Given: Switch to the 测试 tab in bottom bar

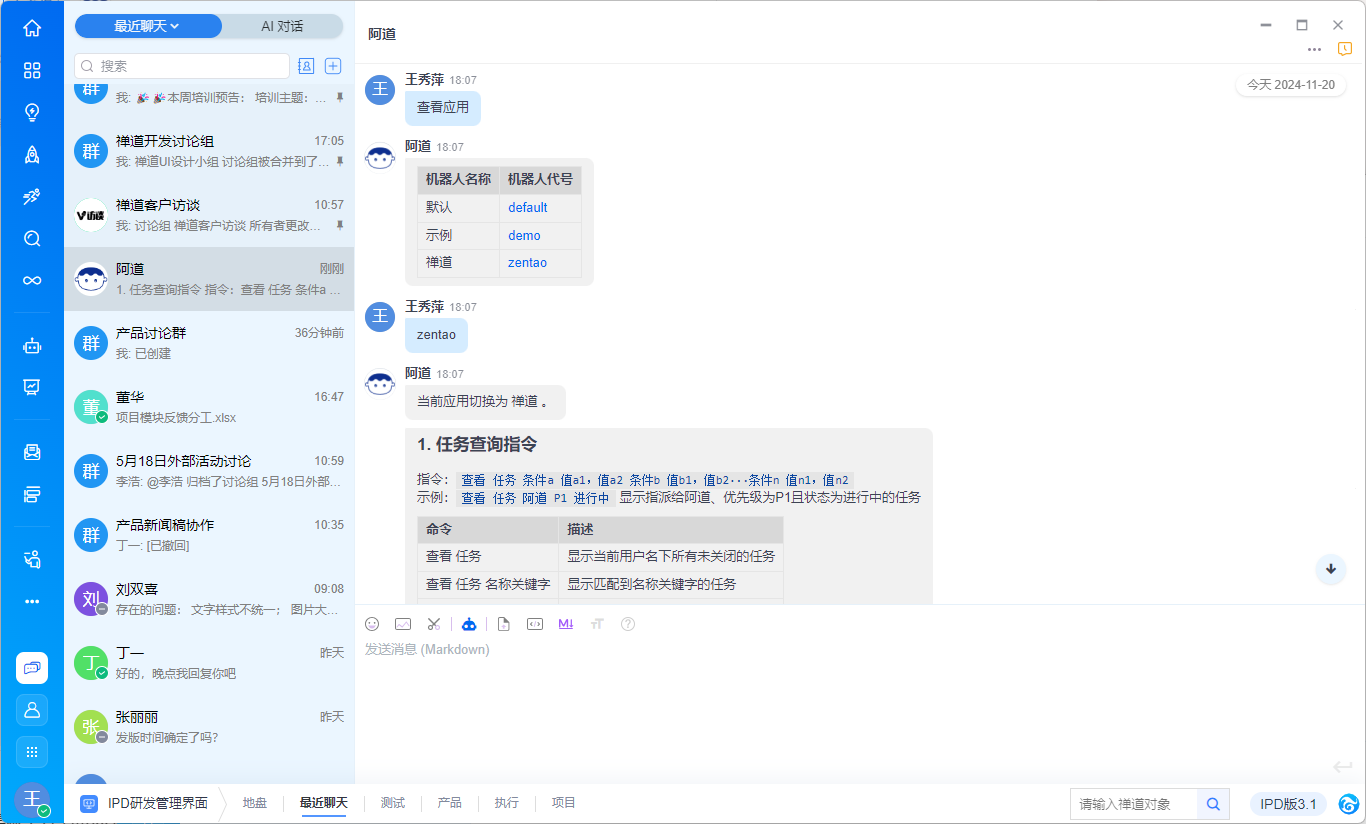Looking at the screenshot, I should 393,803.
